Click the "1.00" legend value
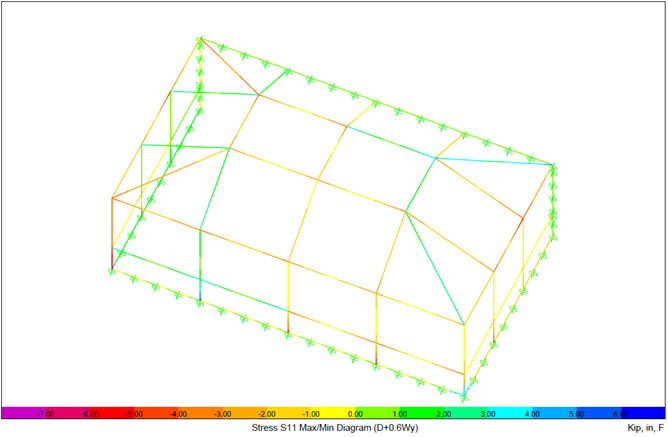Screen dimensions: 668x437 (400, 414)
